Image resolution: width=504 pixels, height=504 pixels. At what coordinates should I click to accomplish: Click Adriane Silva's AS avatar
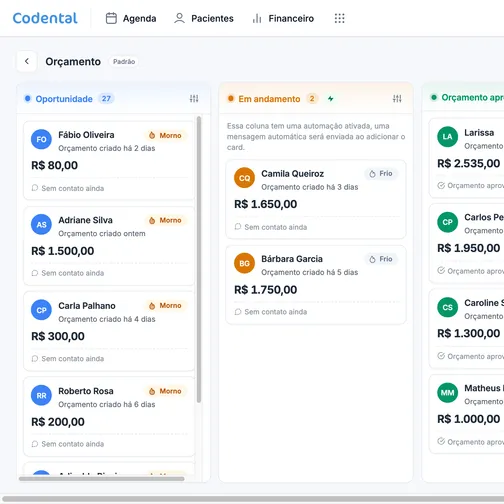(41, 225)
